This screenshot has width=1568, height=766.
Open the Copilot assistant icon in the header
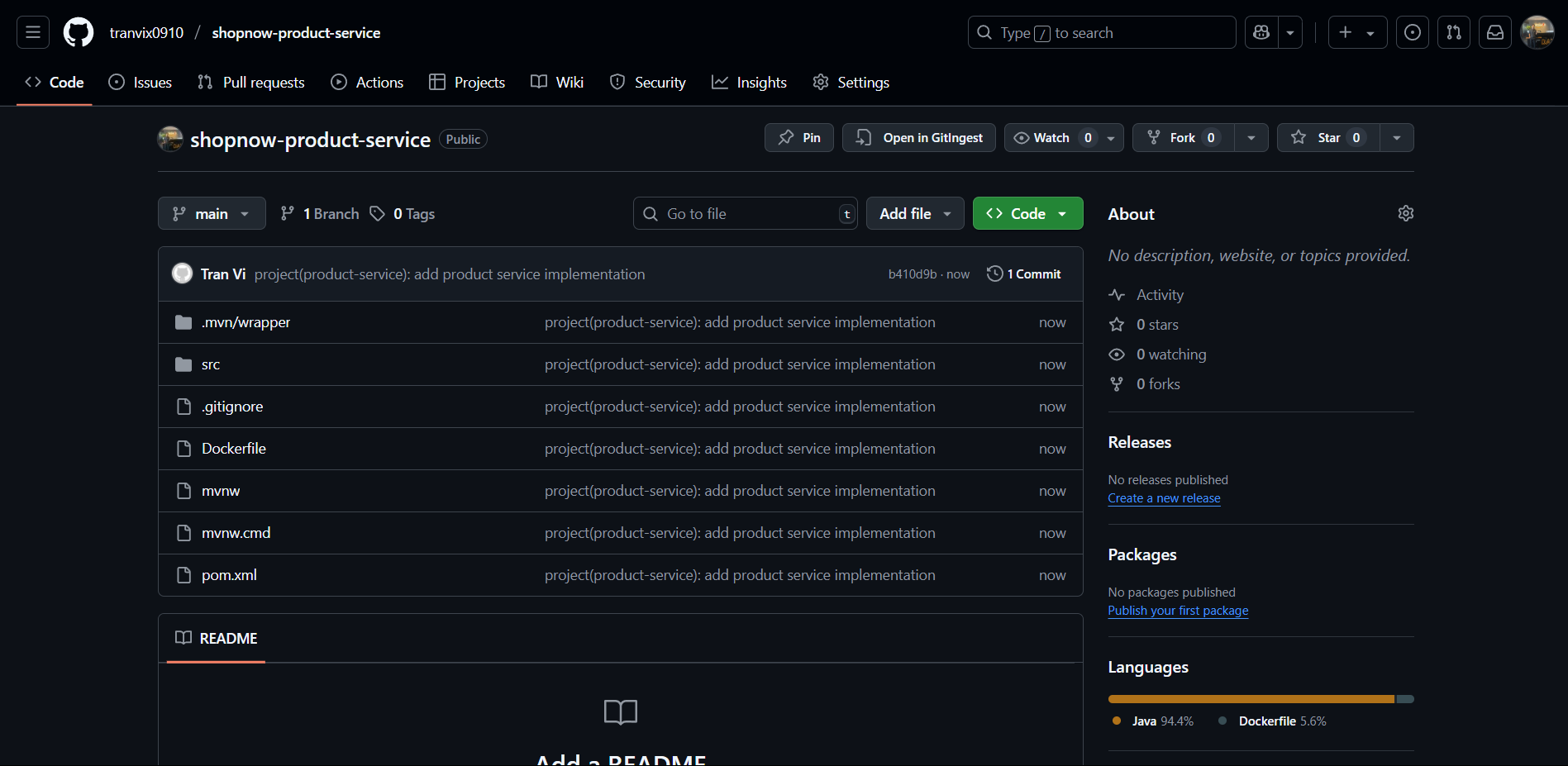click(x=1261, y=31)
